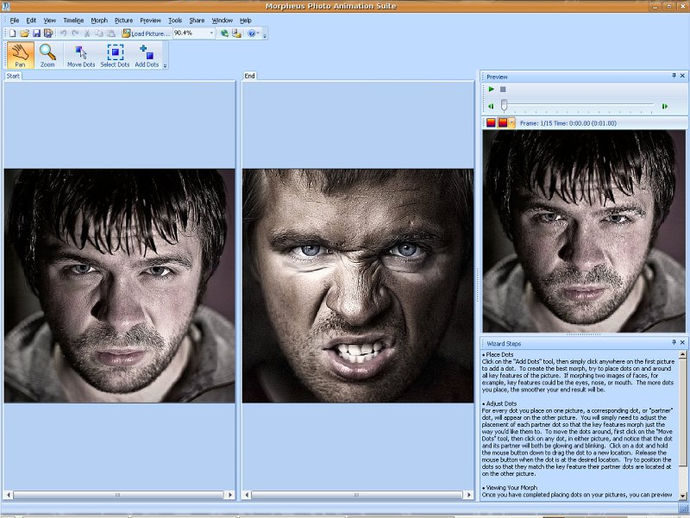Switch to the Start picture tab
This screenshot has height=518, width=690.
pos(13,76)
